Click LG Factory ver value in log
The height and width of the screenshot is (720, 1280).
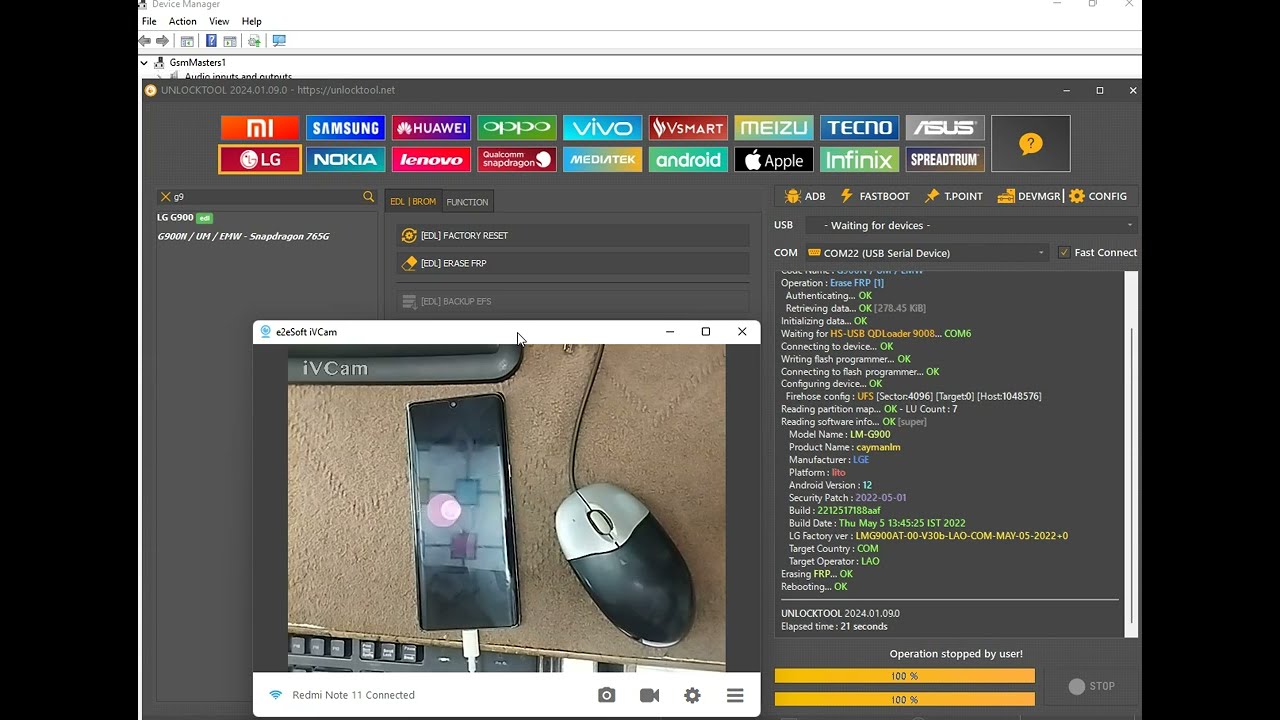961,536
